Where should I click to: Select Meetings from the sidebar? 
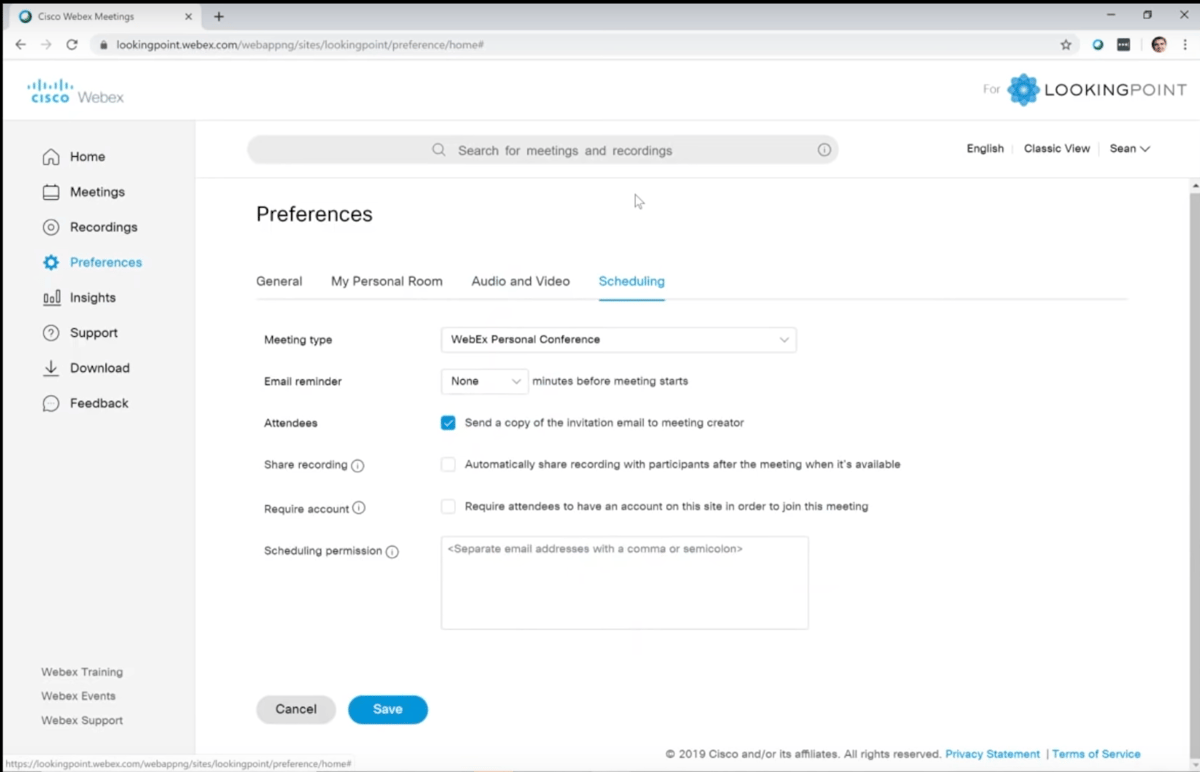click(x=97, y=191)
